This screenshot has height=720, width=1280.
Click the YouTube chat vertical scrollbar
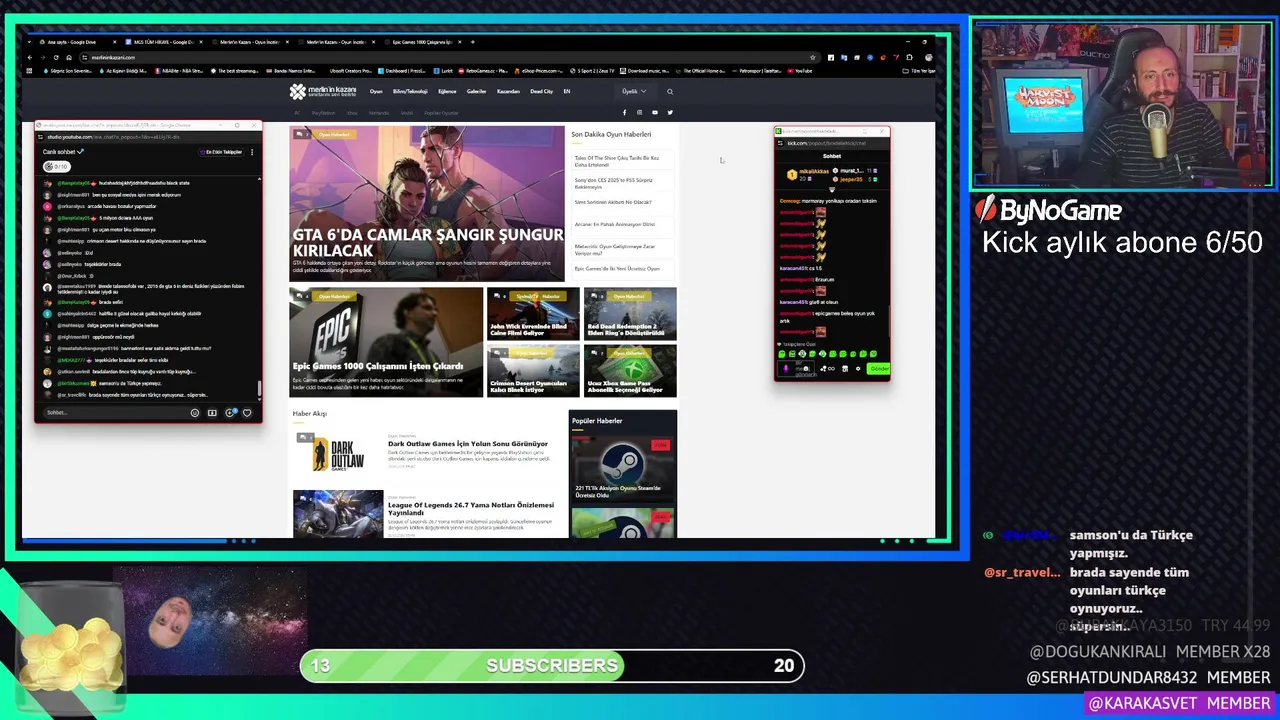click(259, 390)
